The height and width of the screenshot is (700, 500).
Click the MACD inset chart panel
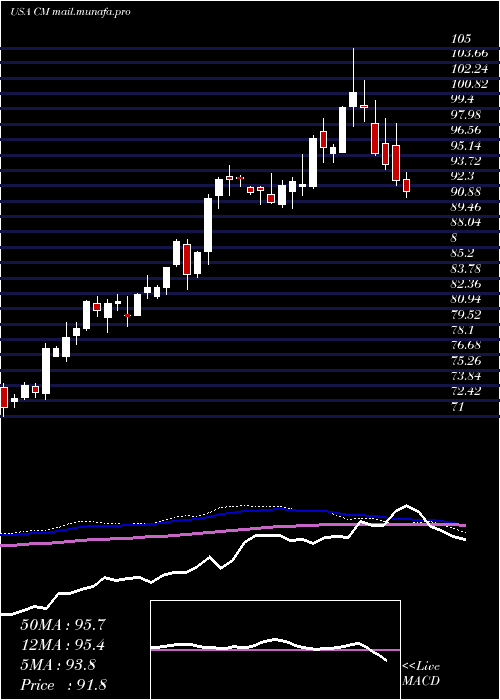tap(275, 650)
